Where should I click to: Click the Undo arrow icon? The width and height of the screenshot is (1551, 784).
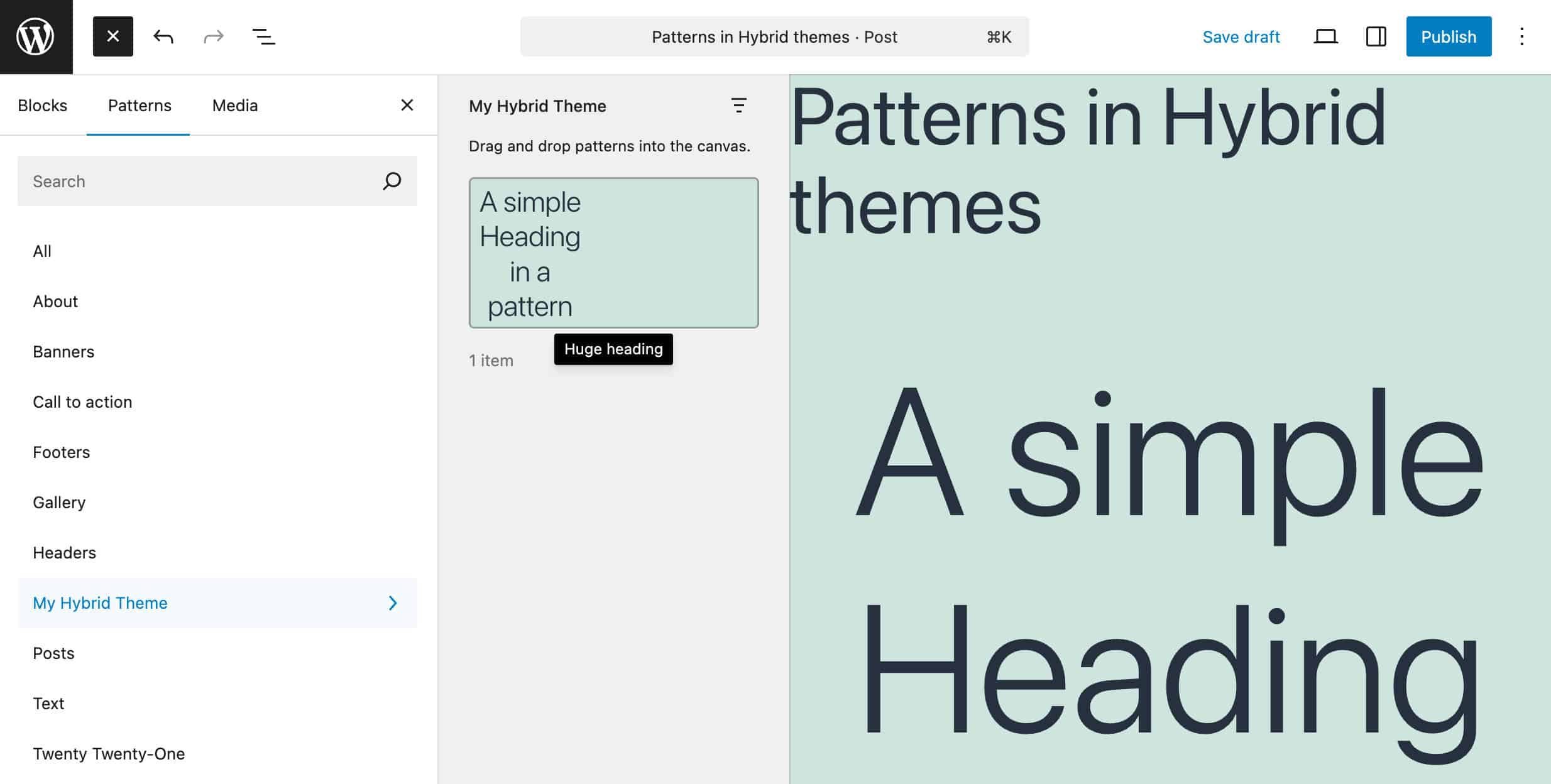point(163,36)
